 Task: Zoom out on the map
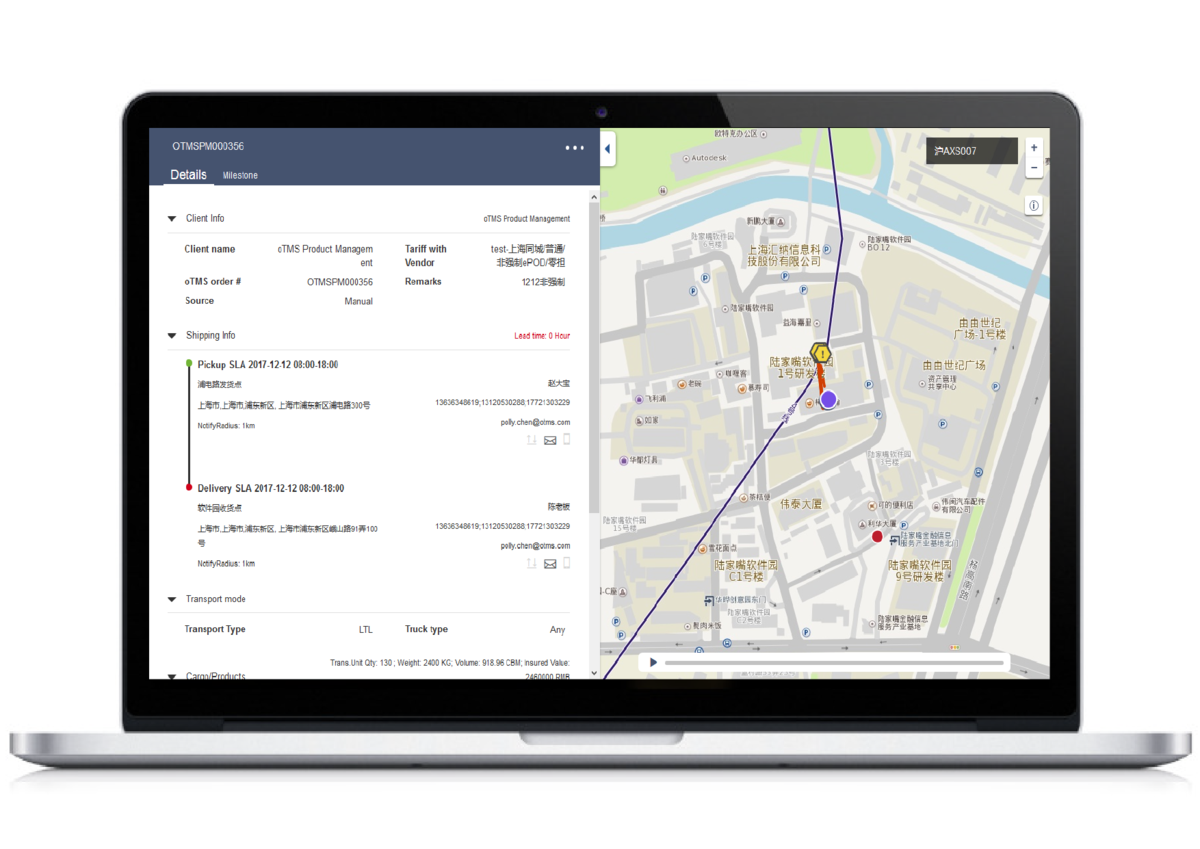point(1034,169)
